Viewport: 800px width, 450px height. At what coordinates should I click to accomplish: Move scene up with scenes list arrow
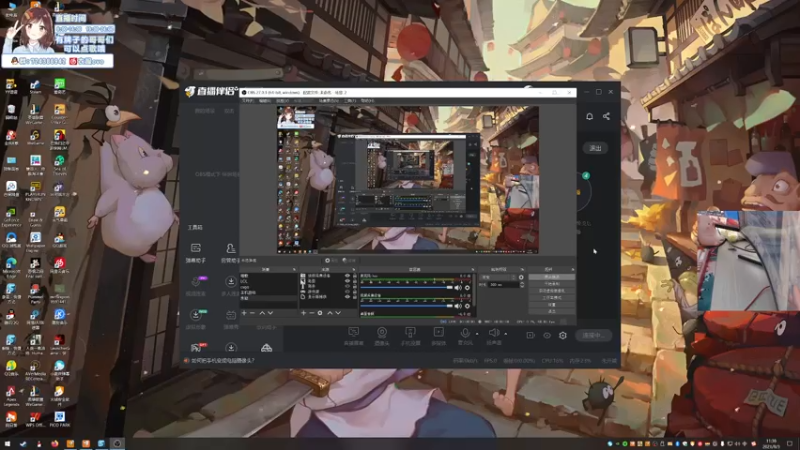click(262, 313)
